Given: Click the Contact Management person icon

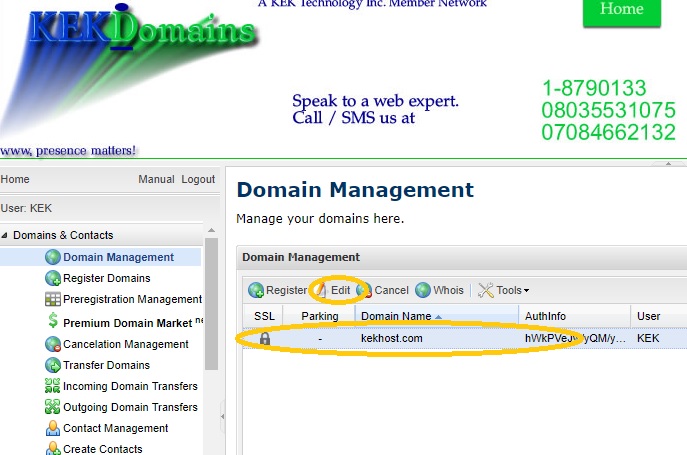Looking at the screenshot, I should tap(53, 428).
